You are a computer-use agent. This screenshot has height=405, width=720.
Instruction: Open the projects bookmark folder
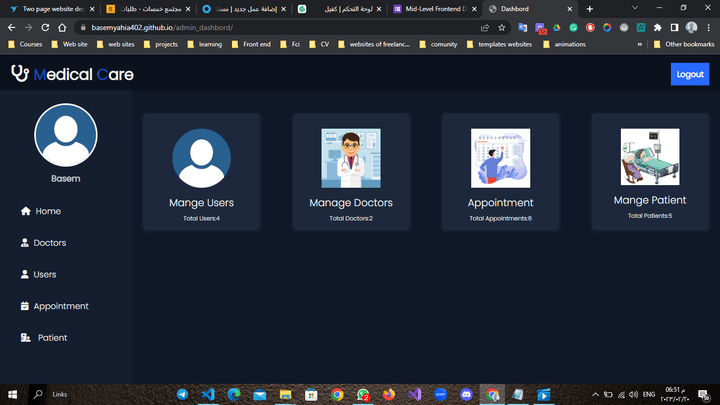161,45
